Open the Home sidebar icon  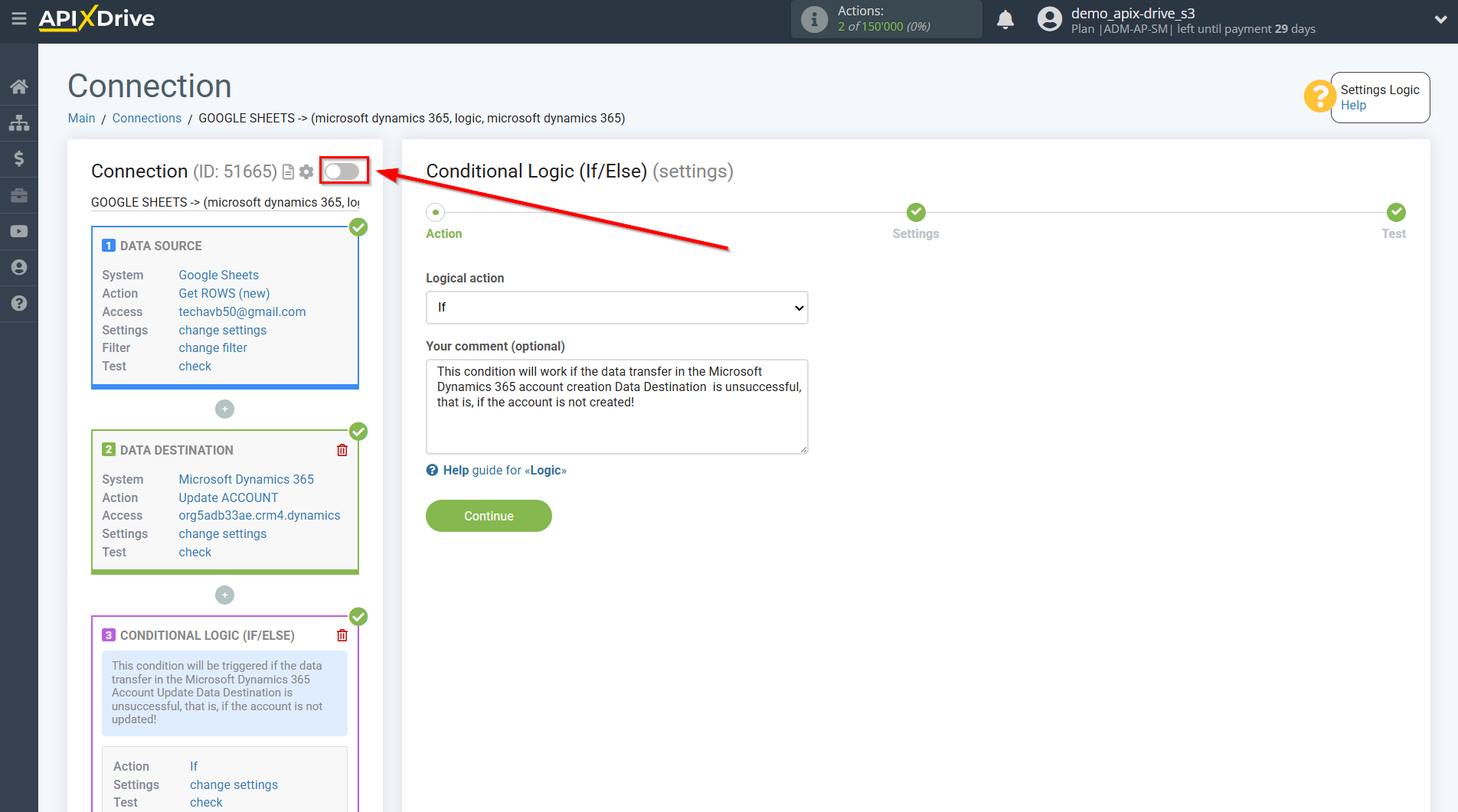[19, 86]
